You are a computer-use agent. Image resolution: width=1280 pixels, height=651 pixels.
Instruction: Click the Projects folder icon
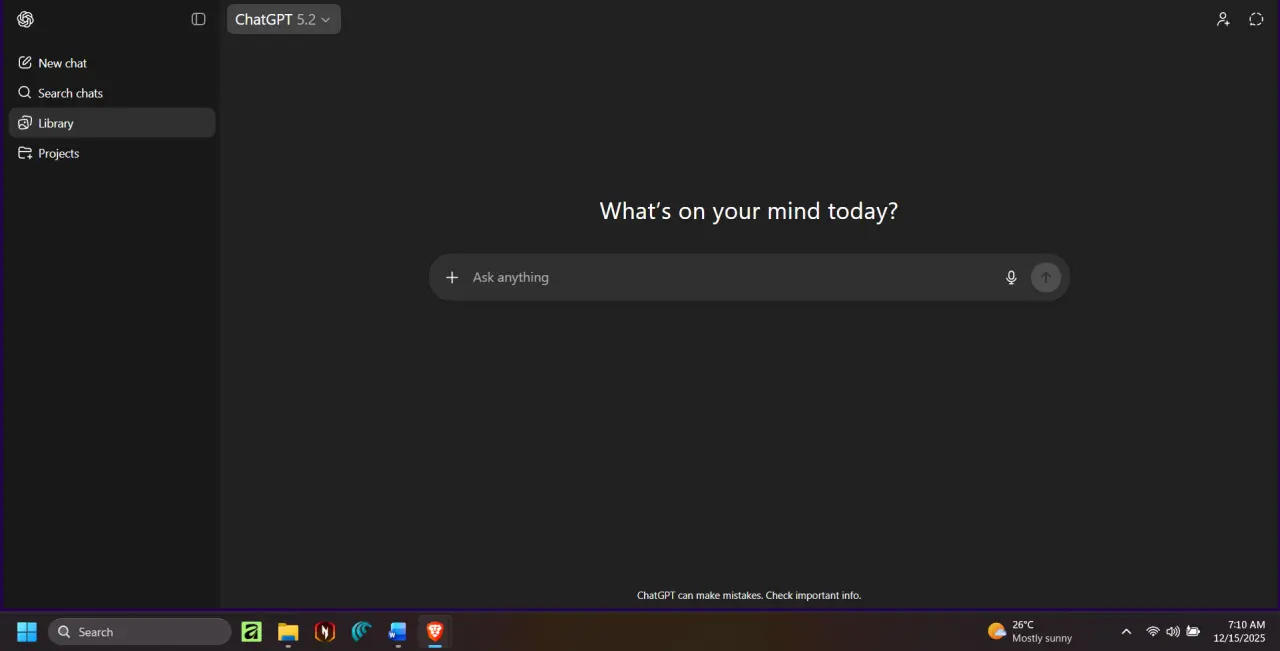point(25,153)
